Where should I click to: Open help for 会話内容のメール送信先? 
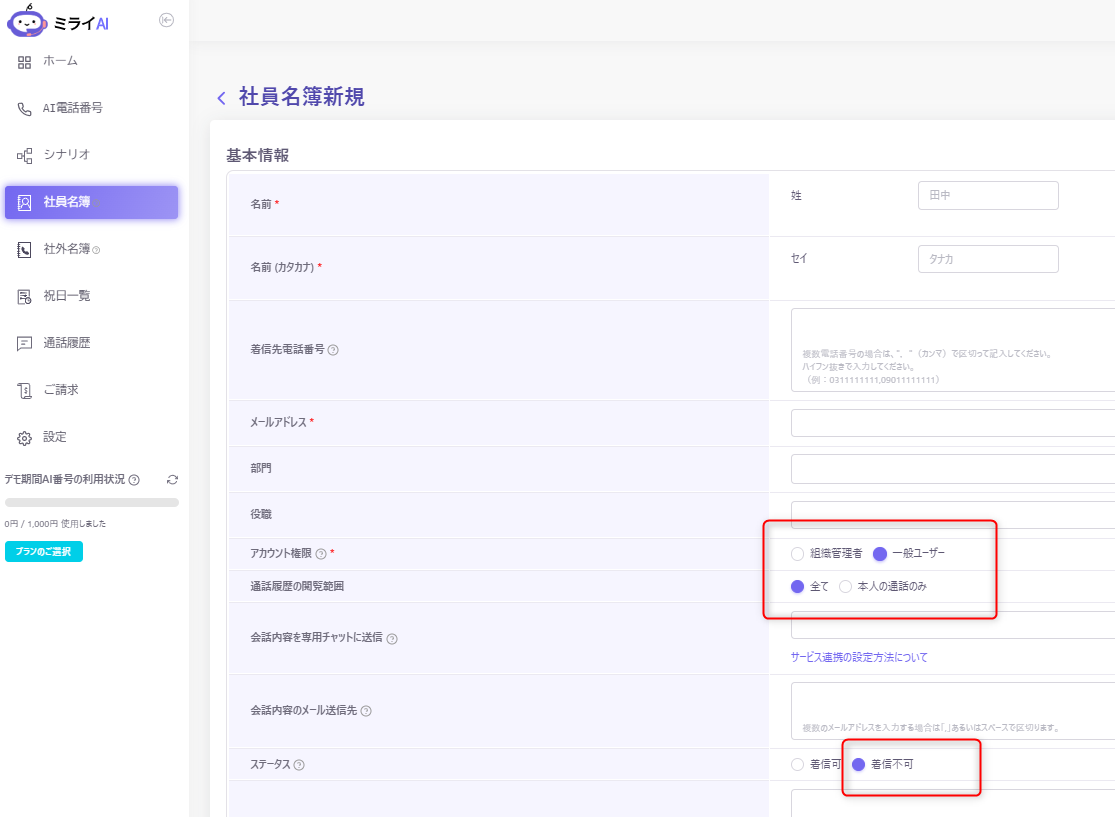tap(366, 711)
